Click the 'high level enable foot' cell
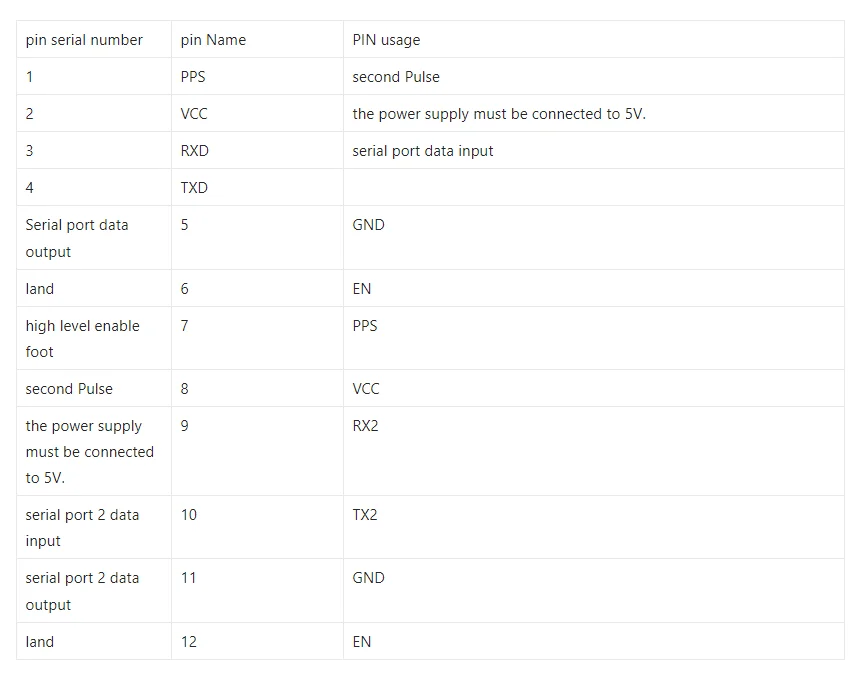This screenshot has height=684, width=864. pyautogui.click(x=94, y=338)
